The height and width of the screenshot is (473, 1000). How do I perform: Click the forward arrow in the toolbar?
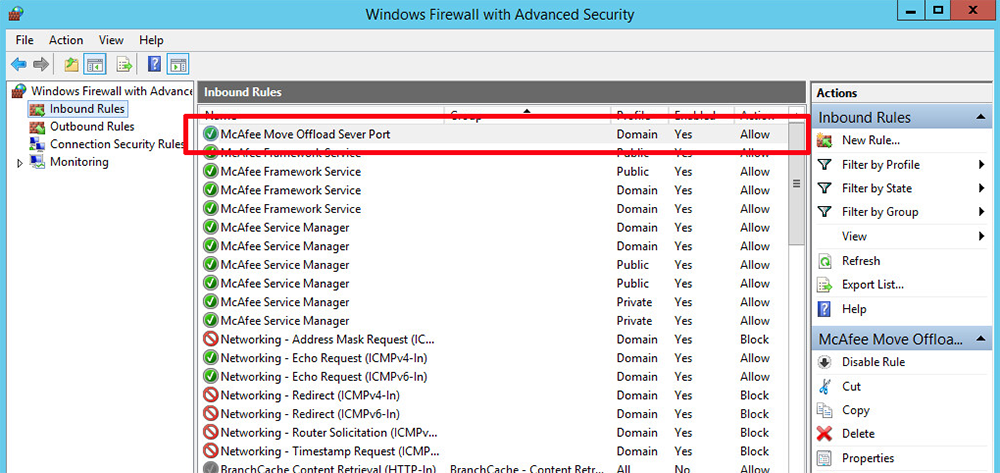[41, 64]
